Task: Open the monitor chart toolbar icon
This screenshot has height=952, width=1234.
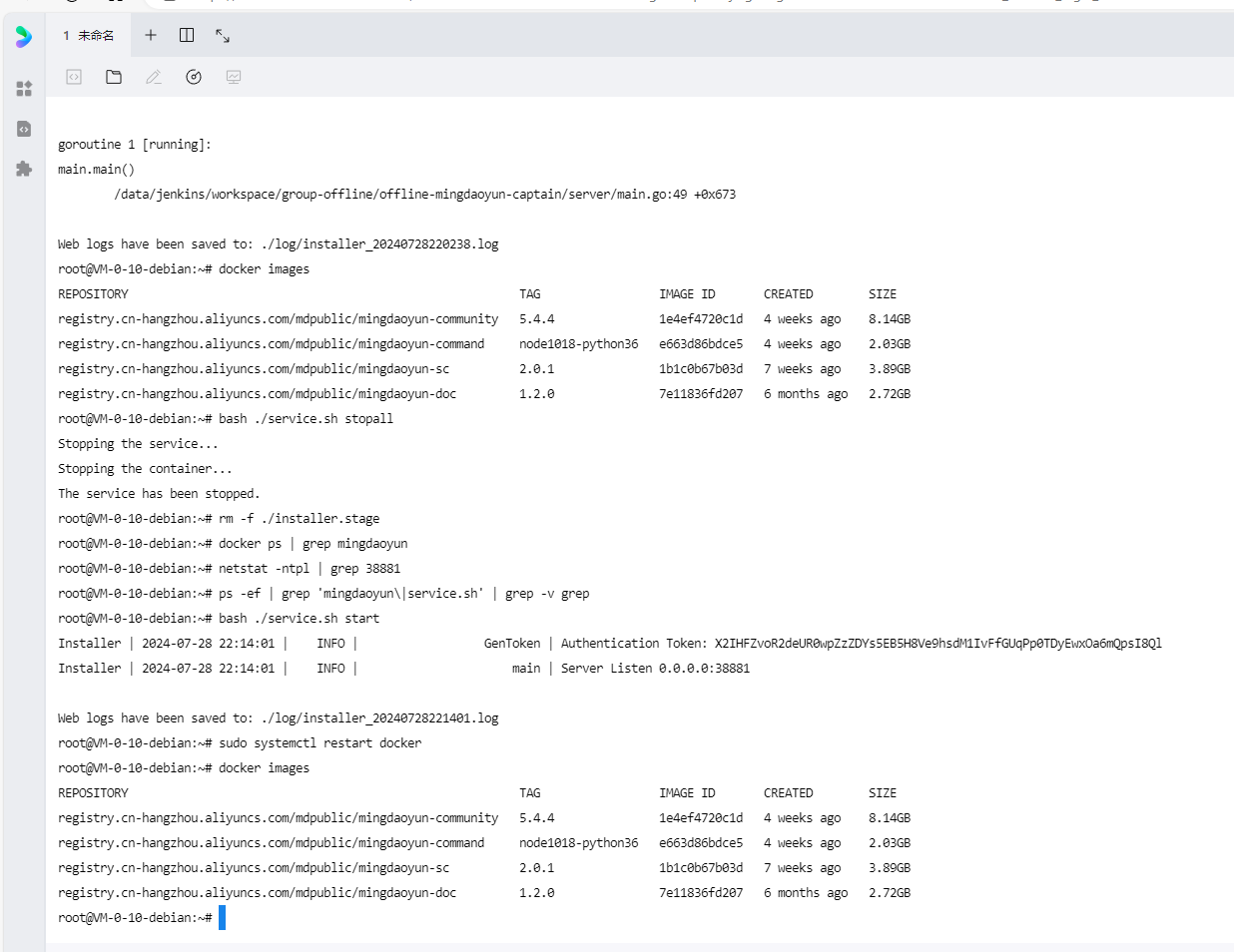Action: pyautogui.click(x=234, y=77)
